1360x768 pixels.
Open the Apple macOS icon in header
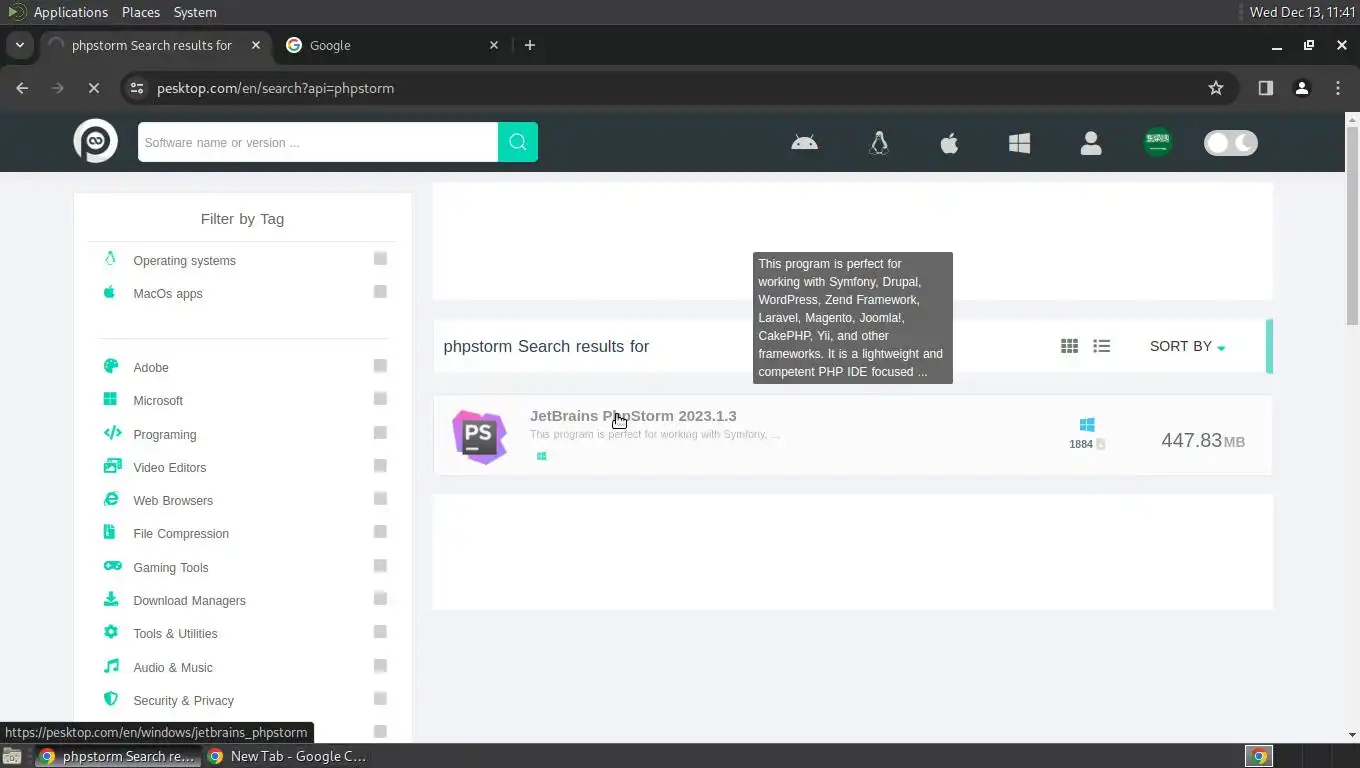point(949,143)
